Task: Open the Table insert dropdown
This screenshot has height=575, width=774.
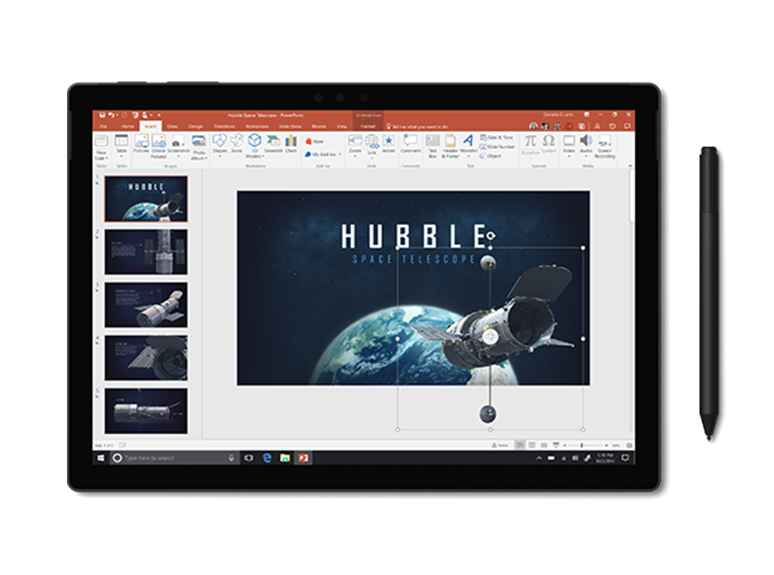Action: (x=121, y=146)
